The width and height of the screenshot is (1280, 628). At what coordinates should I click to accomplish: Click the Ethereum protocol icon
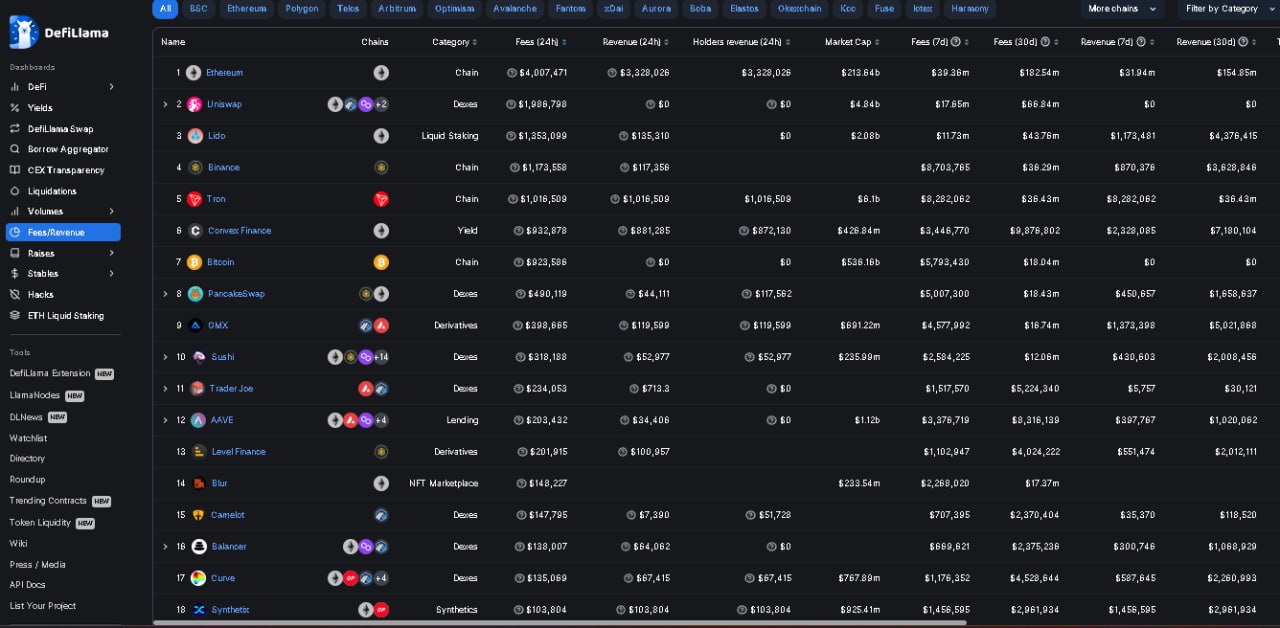(194, 73)
